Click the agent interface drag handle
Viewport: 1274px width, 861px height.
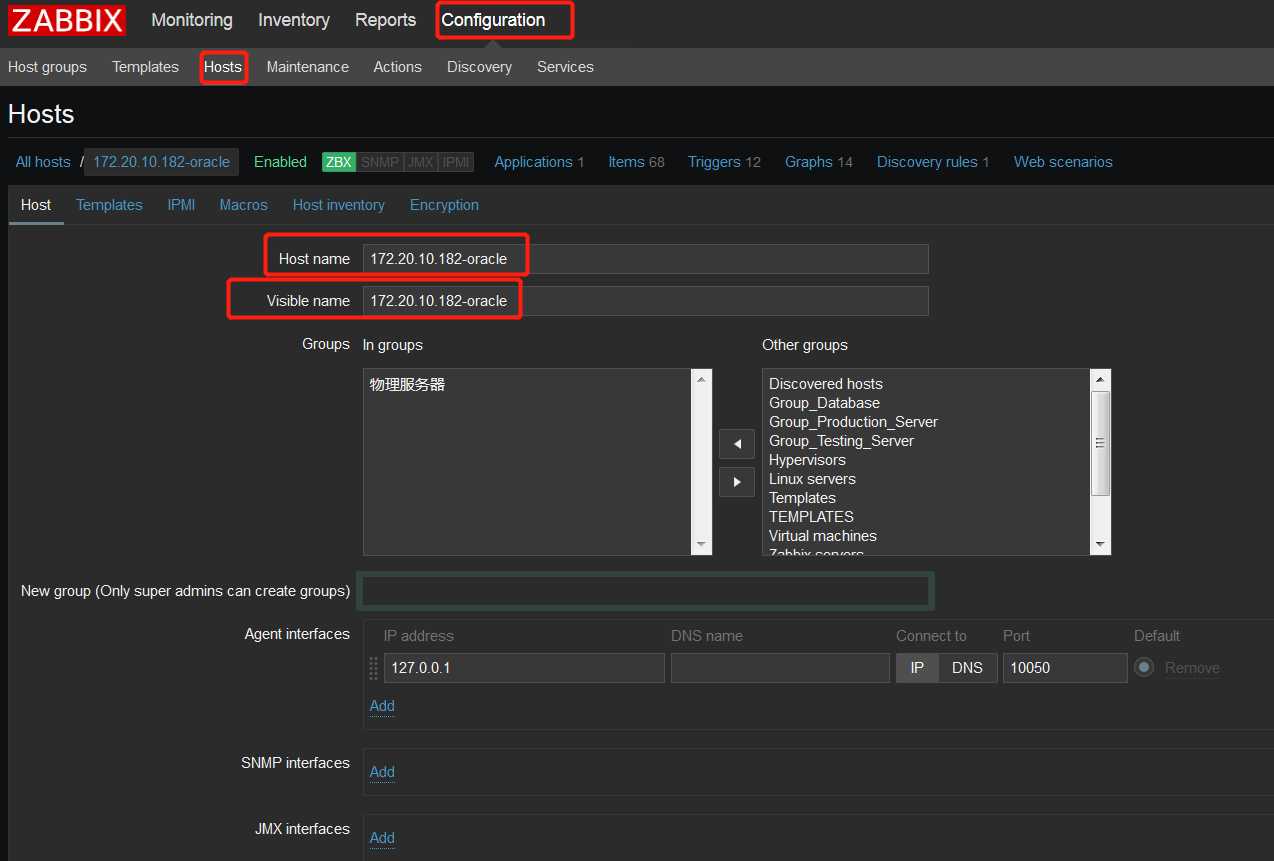click(374, 668)
